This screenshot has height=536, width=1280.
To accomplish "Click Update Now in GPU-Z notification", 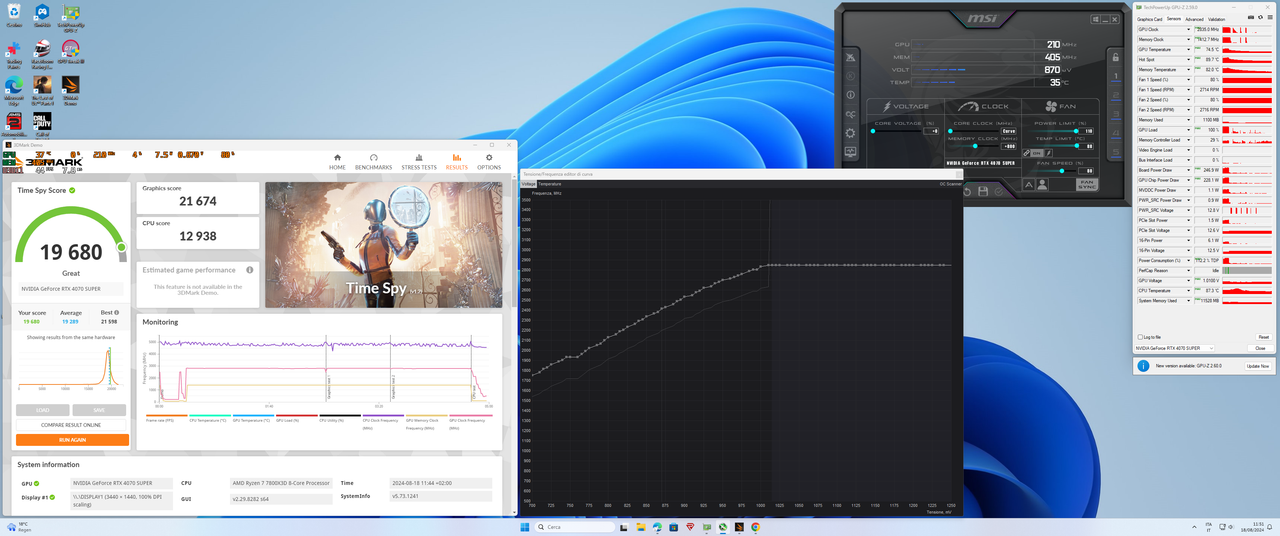I will tap(1257, 366).
